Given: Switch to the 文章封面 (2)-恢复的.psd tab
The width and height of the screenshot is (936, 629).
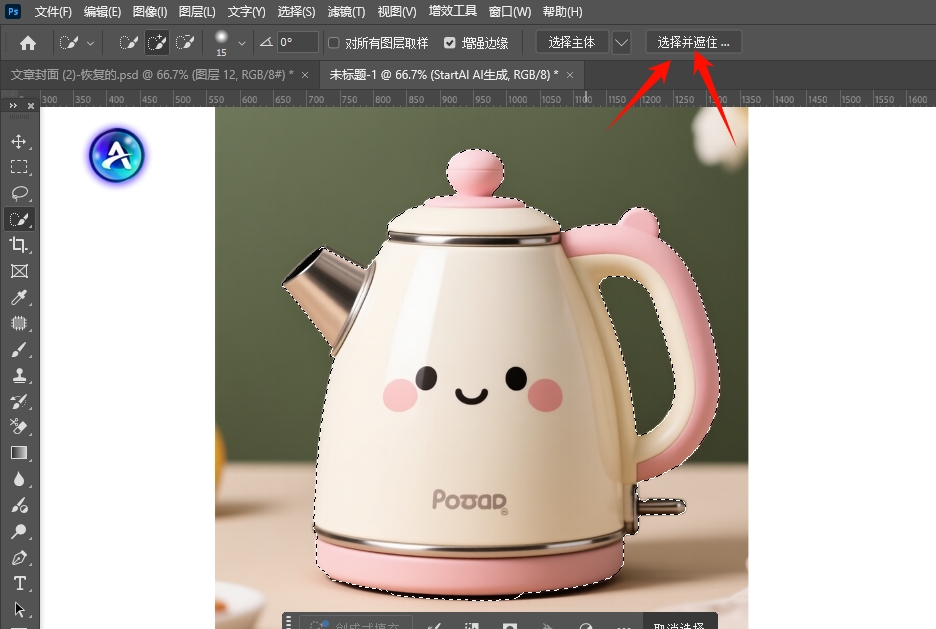Looking at the screenshot, I should [x=150, y=75].
